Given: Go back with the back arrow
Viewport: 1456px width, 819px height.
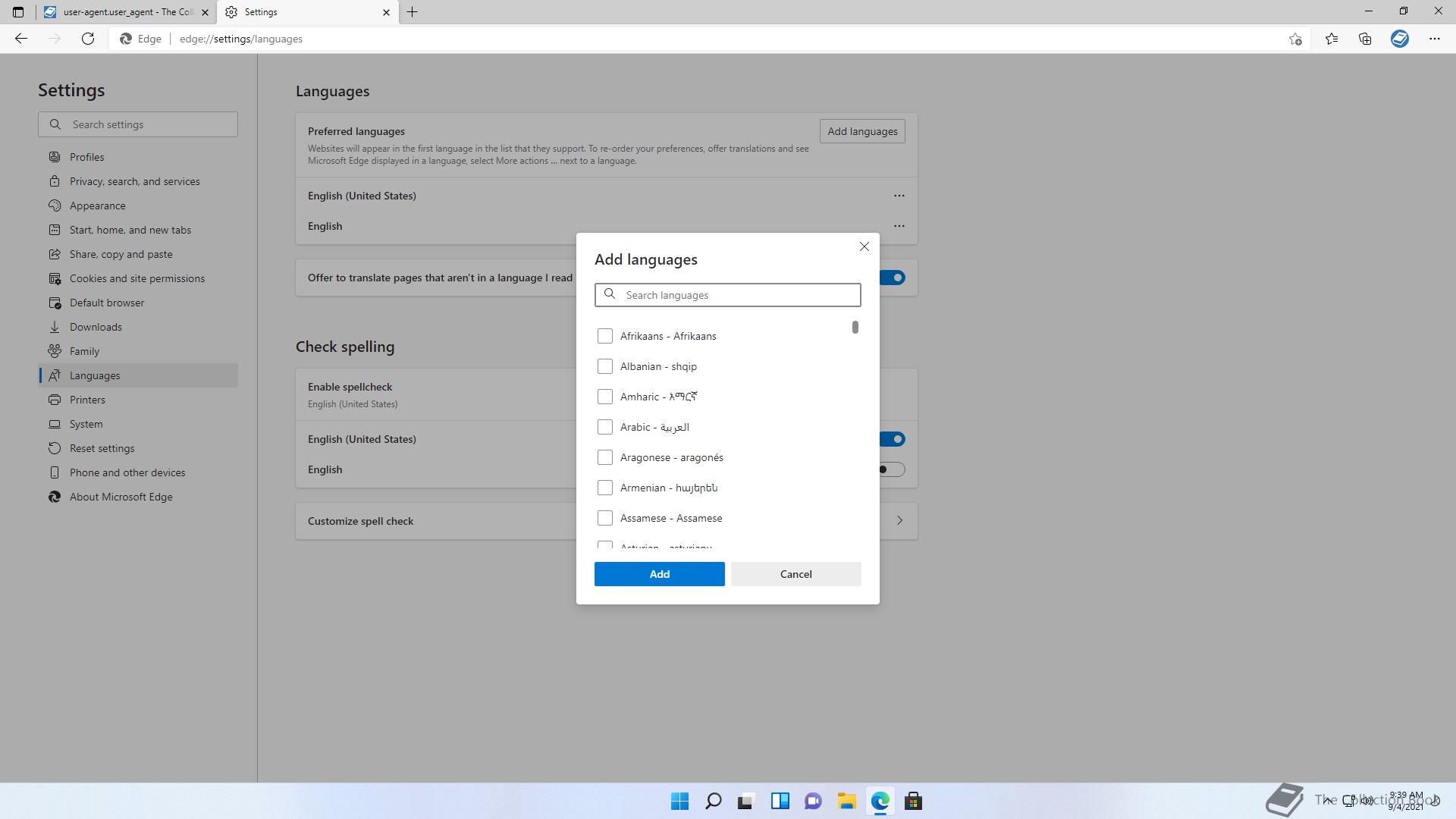Looking at the screenshot, I should [x=21, y=39].
